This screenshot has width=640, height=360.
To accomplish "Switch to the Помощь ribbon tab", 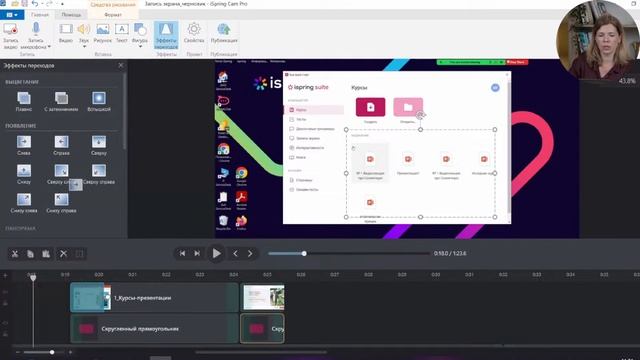I will tap(71, 15).
